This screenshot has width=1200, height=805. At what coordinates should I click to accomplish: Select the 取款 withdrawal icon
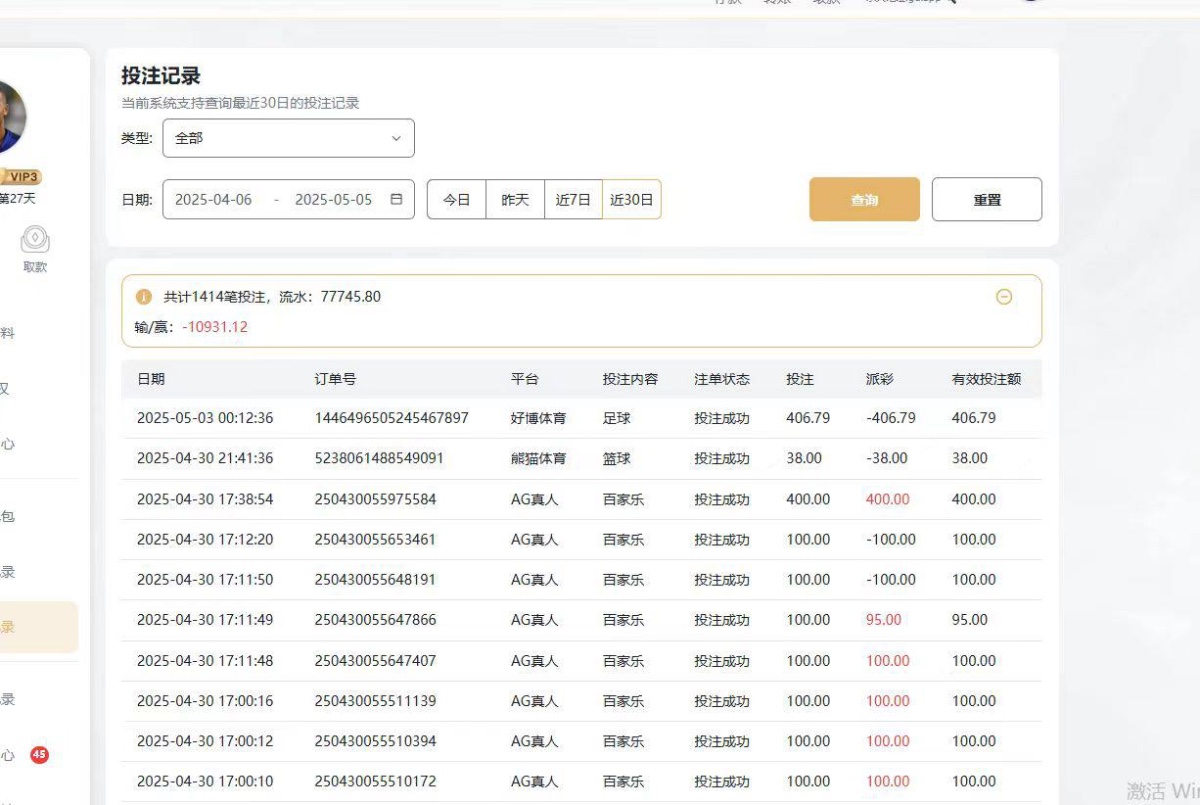(x=34, y=240)
